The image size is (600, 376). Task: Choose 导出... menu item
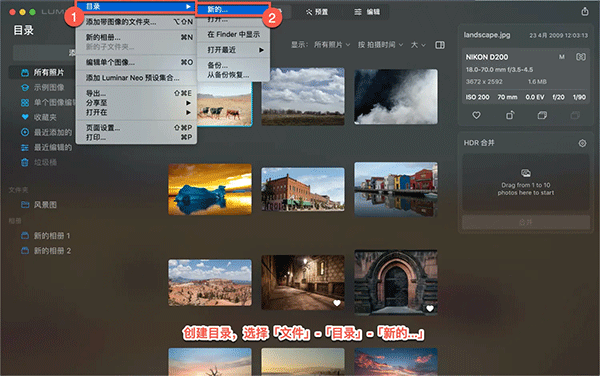[x=136, y=93]
